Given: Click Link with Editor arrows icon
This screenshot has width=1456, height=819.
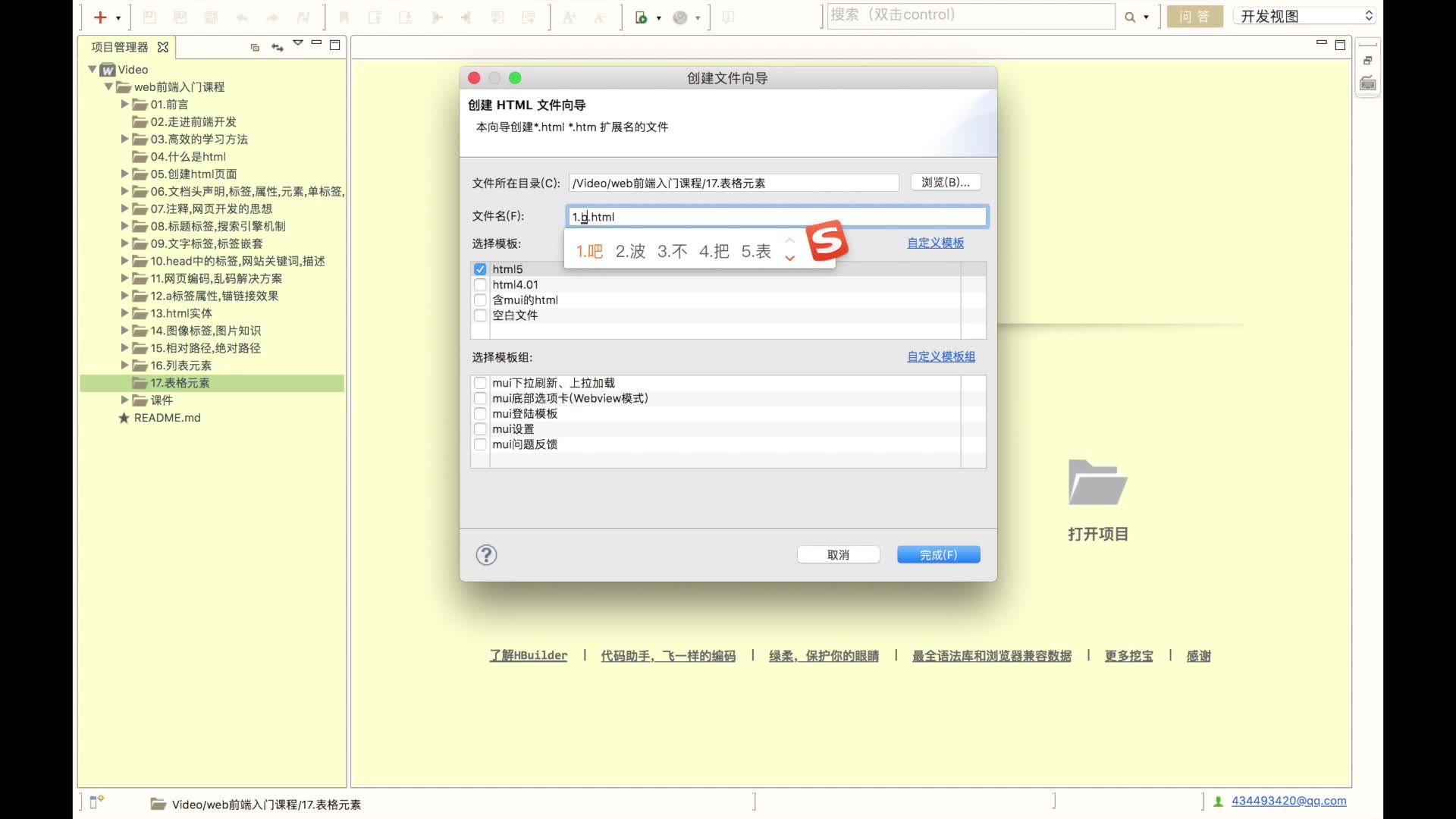Looking at the screenshot, I should point(277,47).
